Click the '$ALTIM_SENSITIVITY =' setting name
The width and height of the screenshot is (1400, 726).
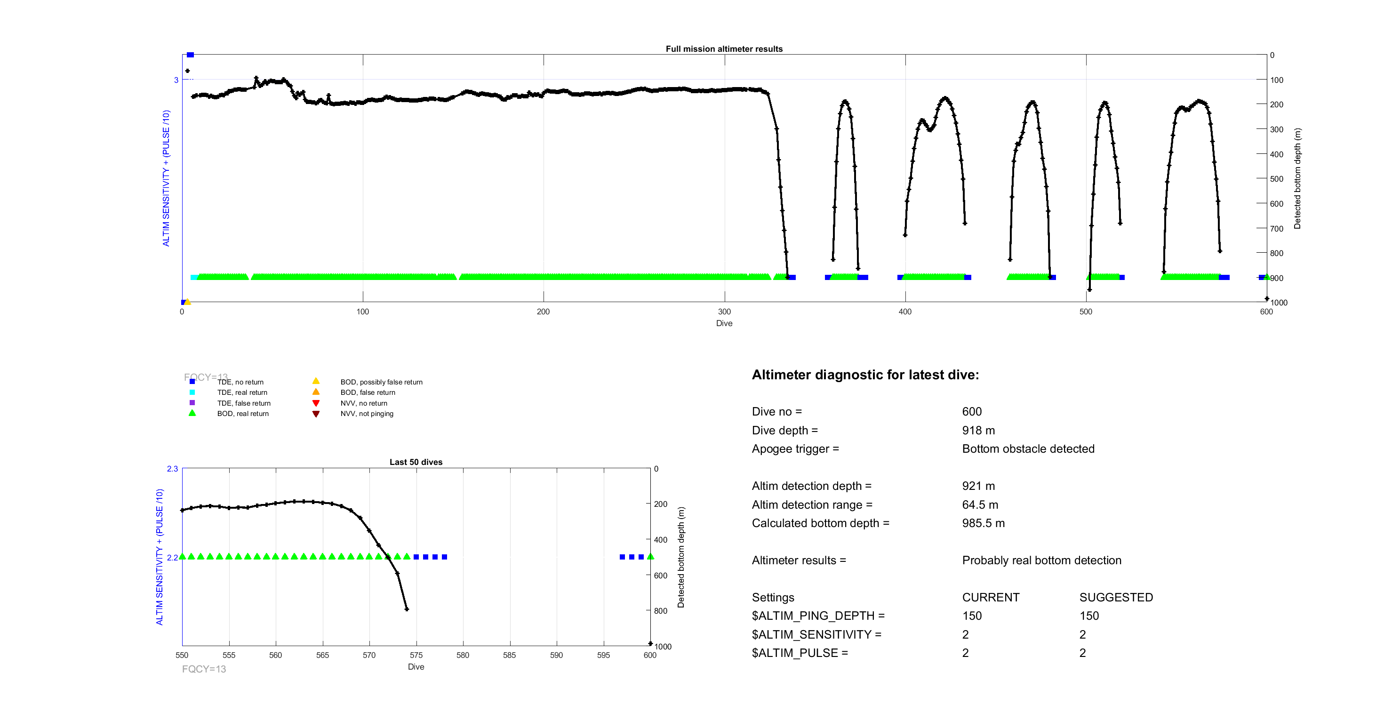point(817,635)
